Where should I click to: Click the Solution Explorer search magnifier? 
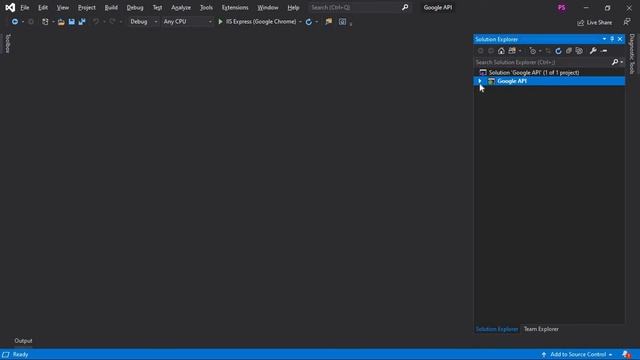tap(615, 62)
